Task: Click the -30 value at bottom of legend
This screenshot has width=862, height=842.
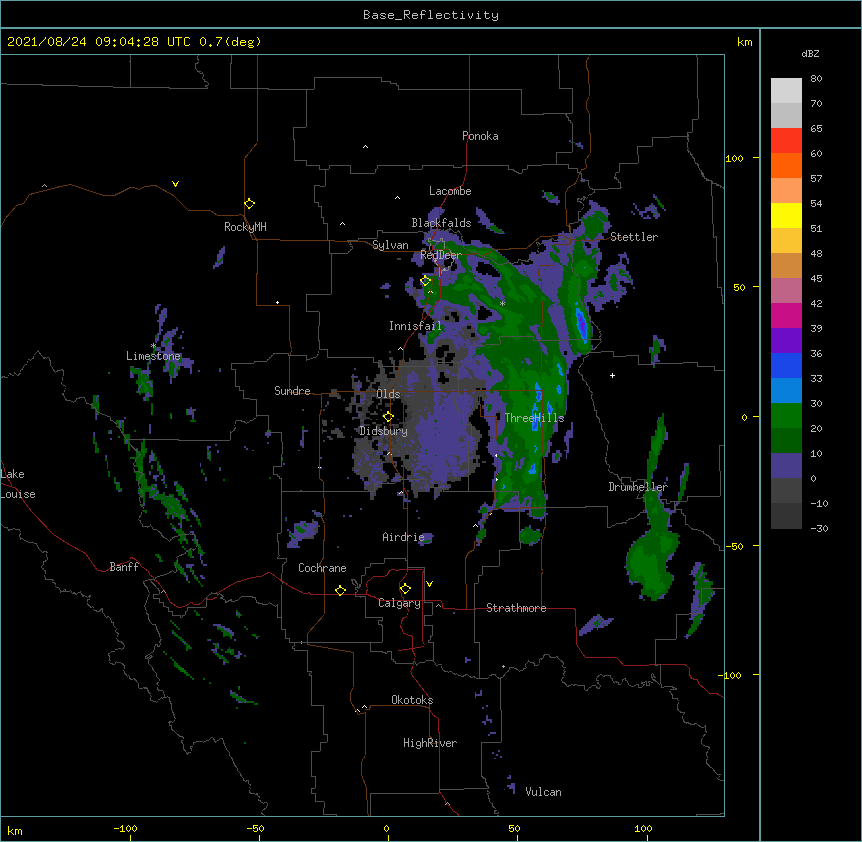Action: [x=819, y=529]
